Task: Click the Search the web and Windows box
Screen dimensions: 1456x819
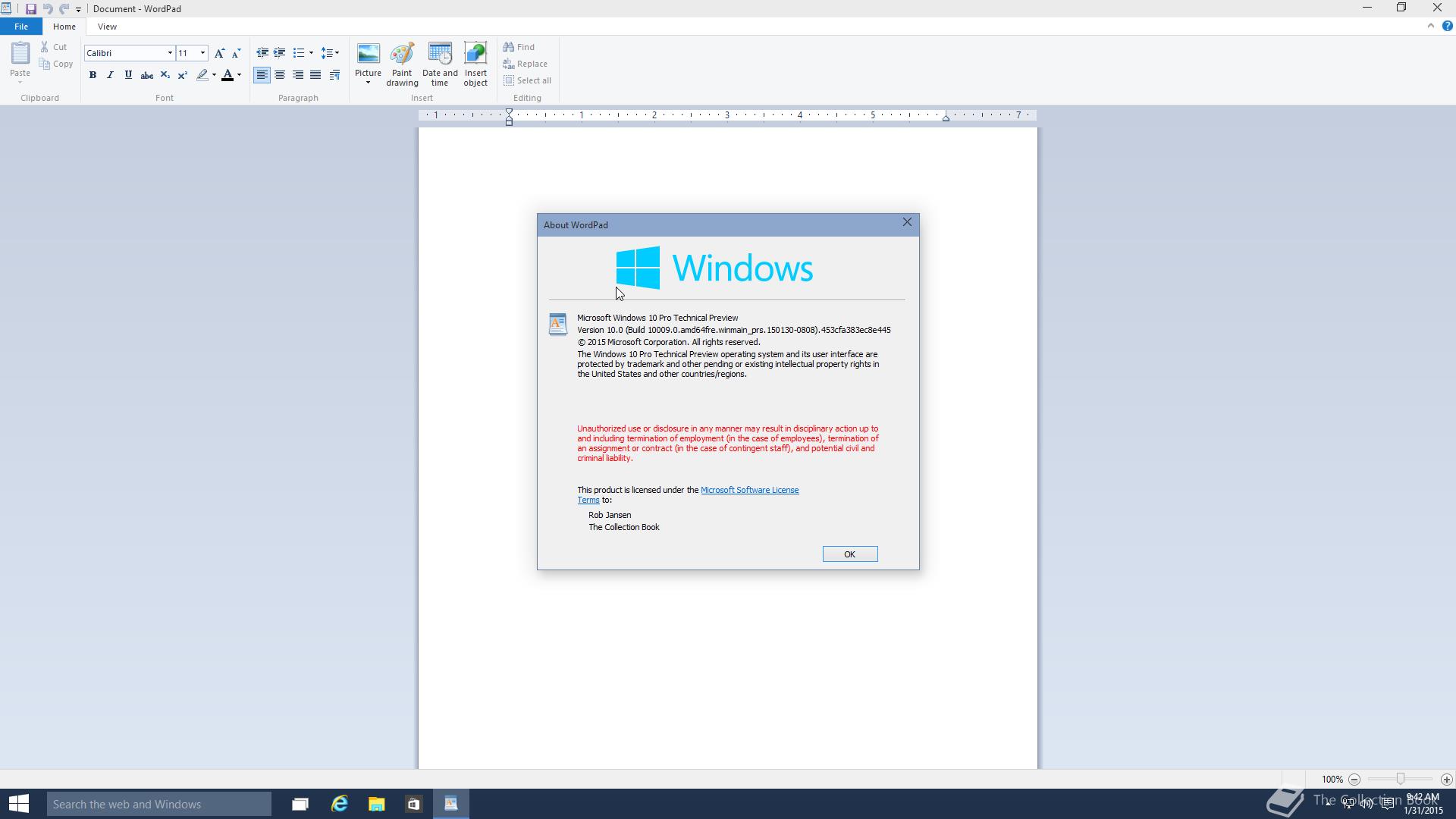Action: pyautogui.click(x=159, y=804)
